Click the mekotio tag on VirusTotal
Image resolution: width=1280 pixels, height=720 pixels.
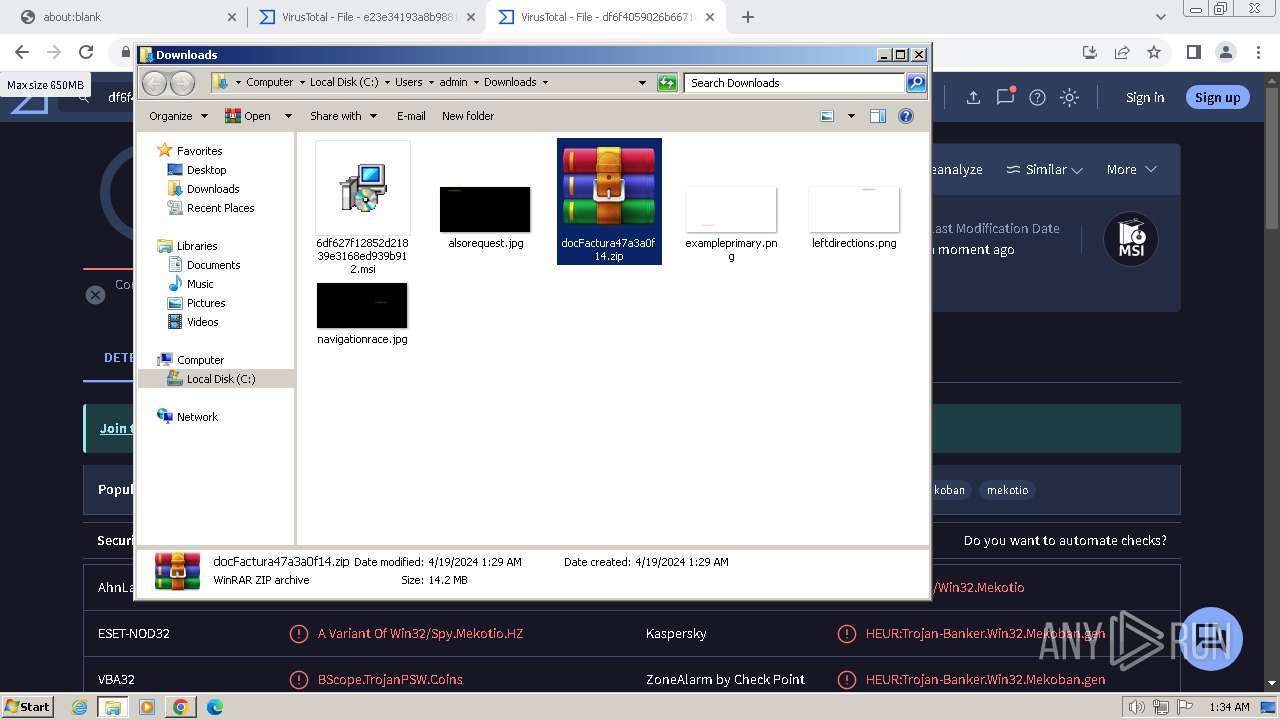1007,490
